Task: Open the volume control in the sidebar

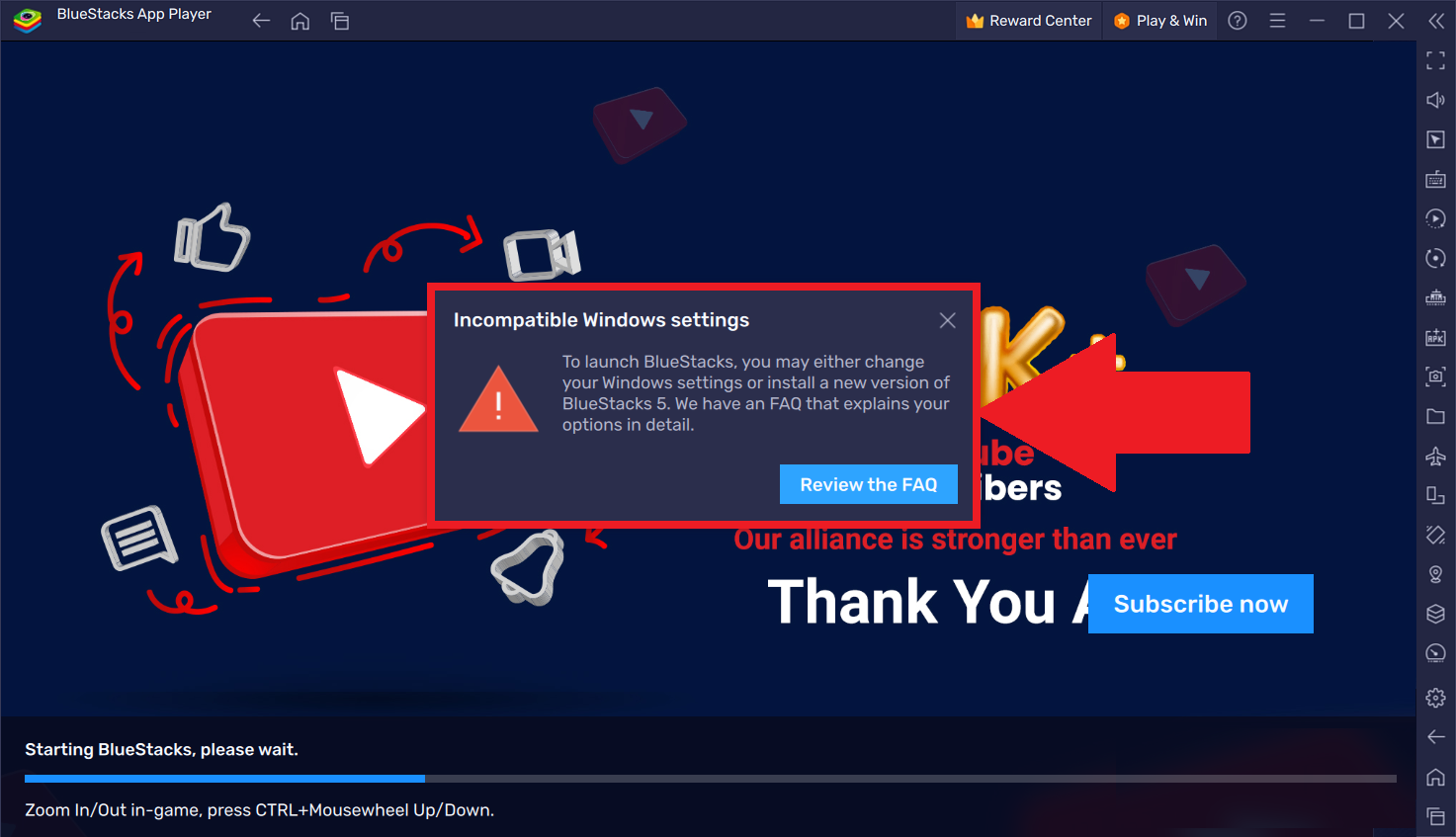Action: [1435, 100]
